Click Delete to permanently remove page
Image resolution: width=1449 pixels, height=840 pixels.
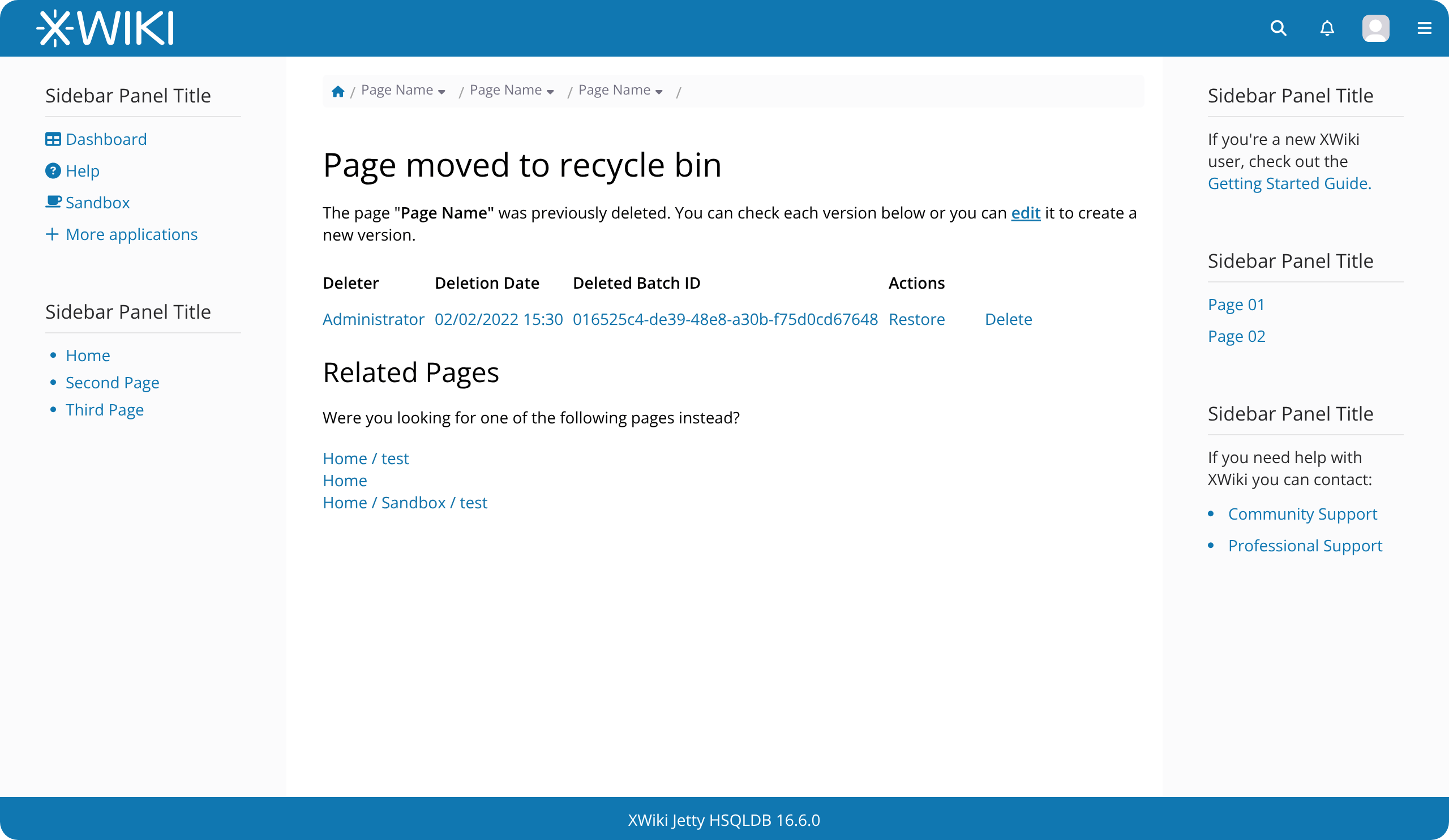tap(1008, 319)
